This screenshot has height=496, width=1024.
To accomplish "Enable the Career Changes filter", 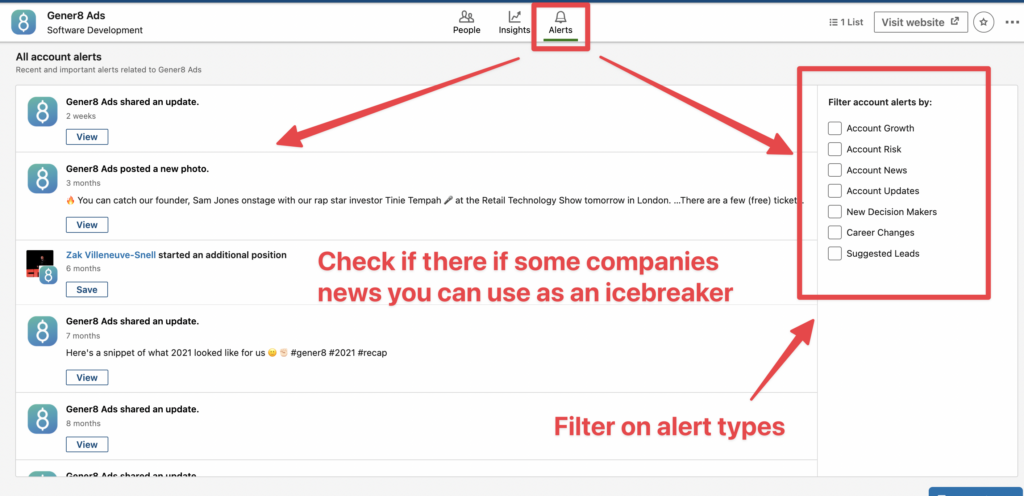I will 835,232.
